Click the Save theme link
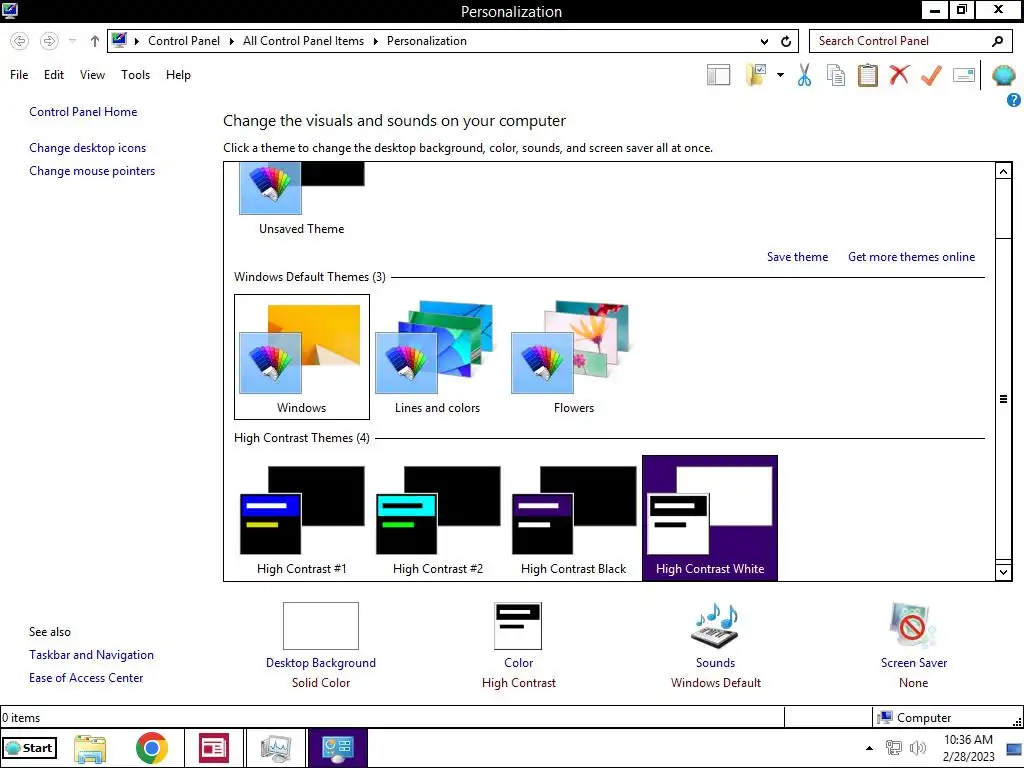This screenshot has height=768, width=1024. pyautogui.click(x=797, y=257)
